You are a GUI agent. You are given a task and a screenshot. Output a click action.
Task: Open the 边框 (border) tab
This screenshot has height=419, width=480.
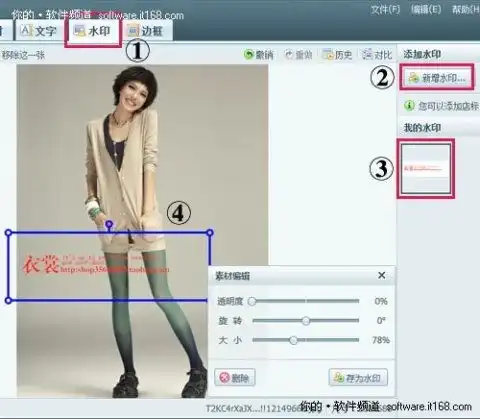click(146, 31)
